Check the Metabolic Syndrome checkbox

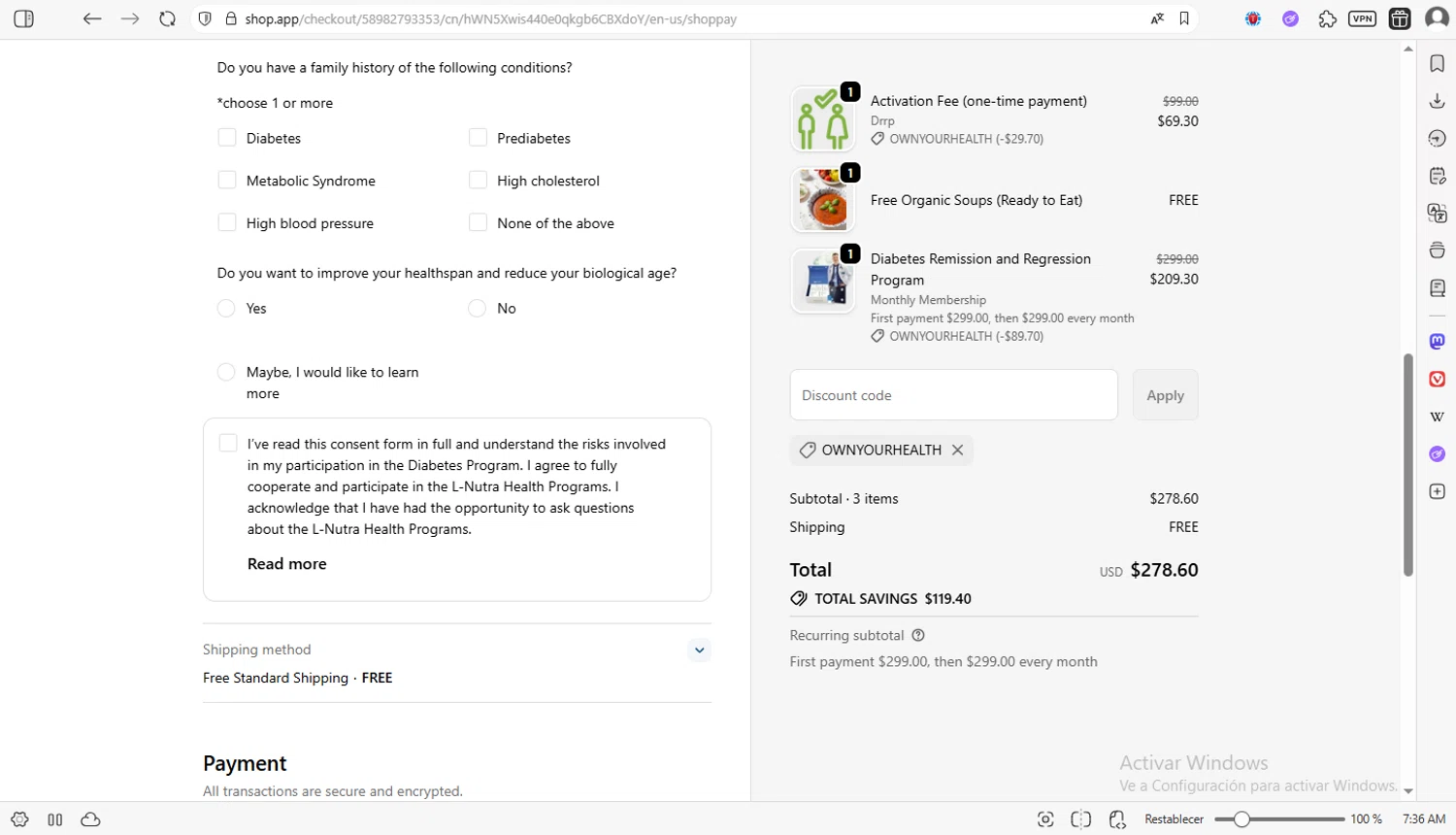[227, 181]
